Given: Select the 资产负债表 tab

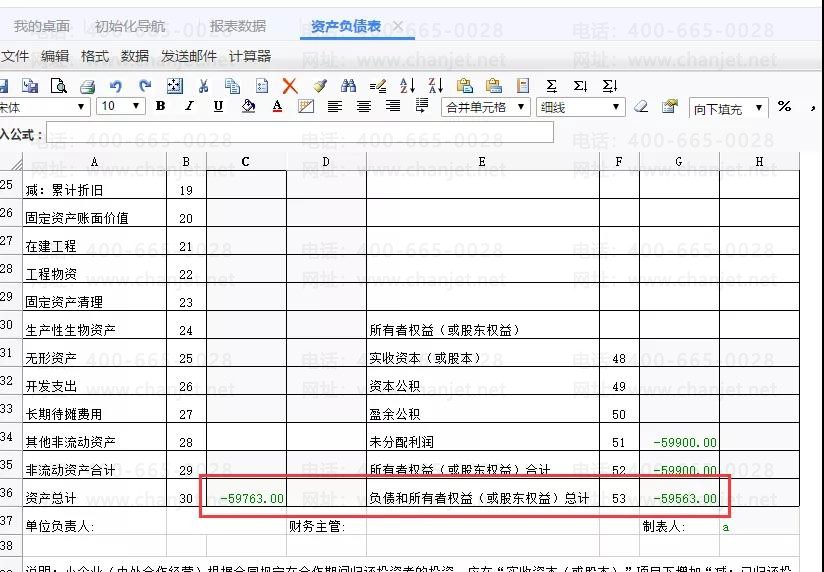Looking at the screenshot, I should tap(346, 26).
